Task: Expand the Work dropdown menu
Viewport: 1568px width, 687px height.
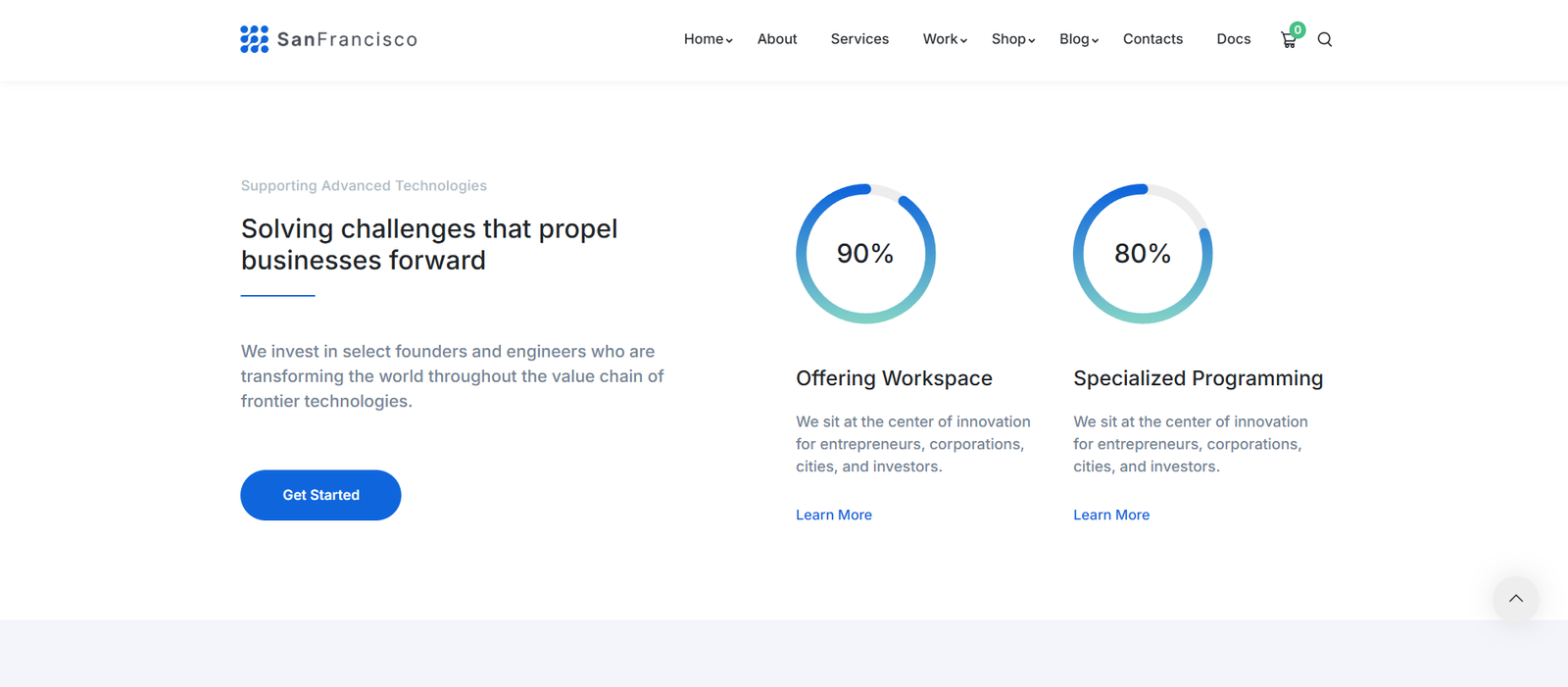Action: pos(945,39)
